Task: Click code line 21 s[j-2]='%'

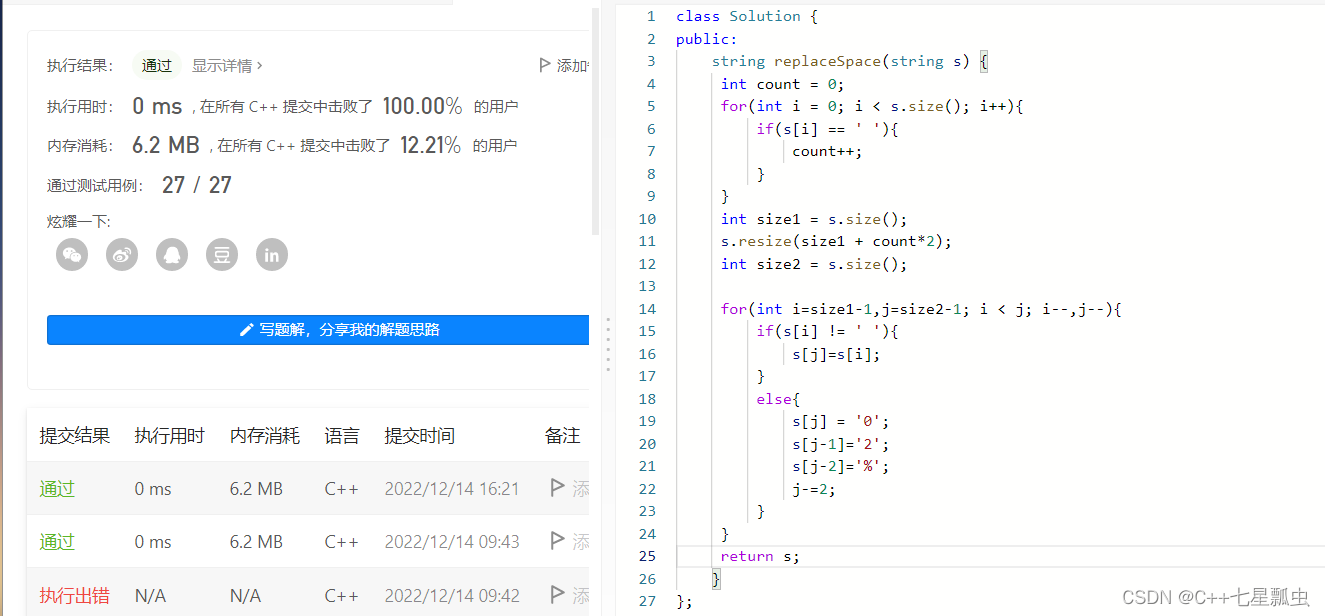Action: tap(841, 466)
